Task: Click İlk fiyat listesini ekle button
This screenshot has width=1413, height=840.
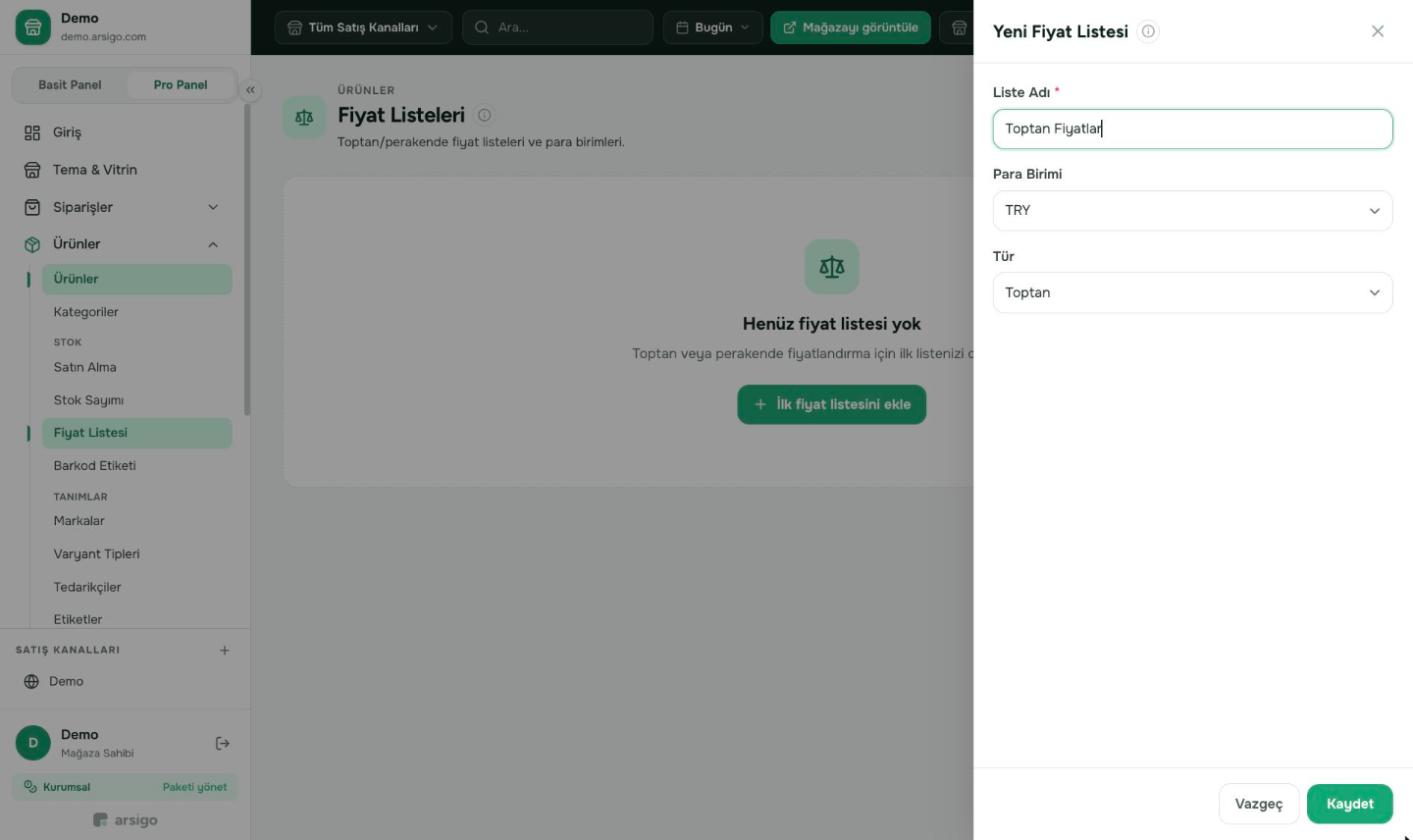Action: coord(832,404)
